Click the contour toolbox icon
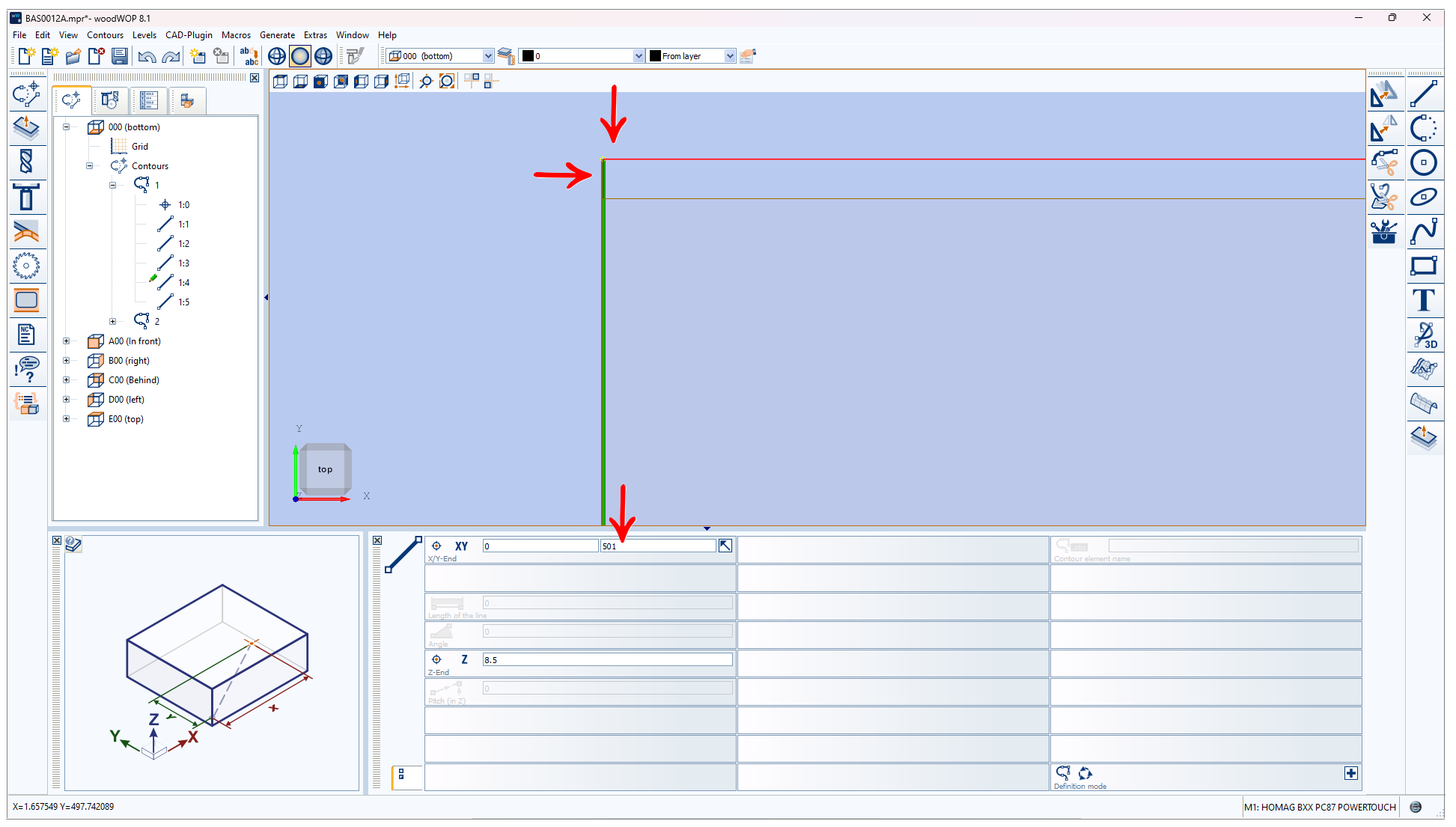 tap(1383, 232)
